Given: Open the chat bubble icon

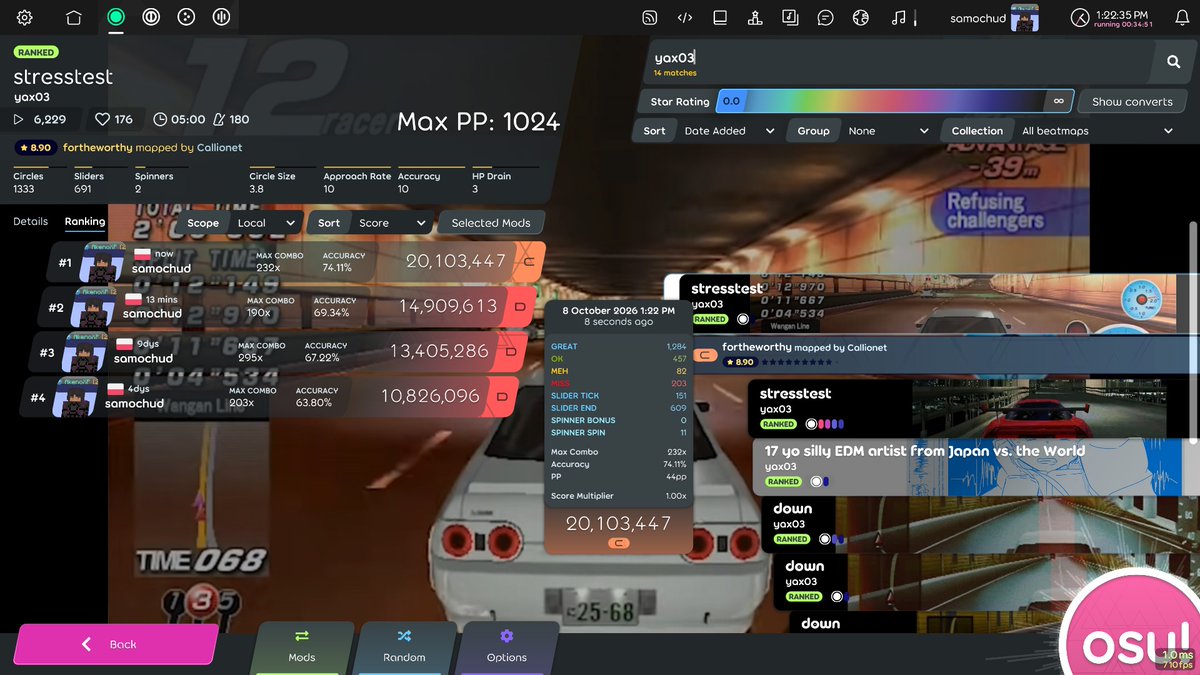Looking at the screenshot, I should (825, 18).
